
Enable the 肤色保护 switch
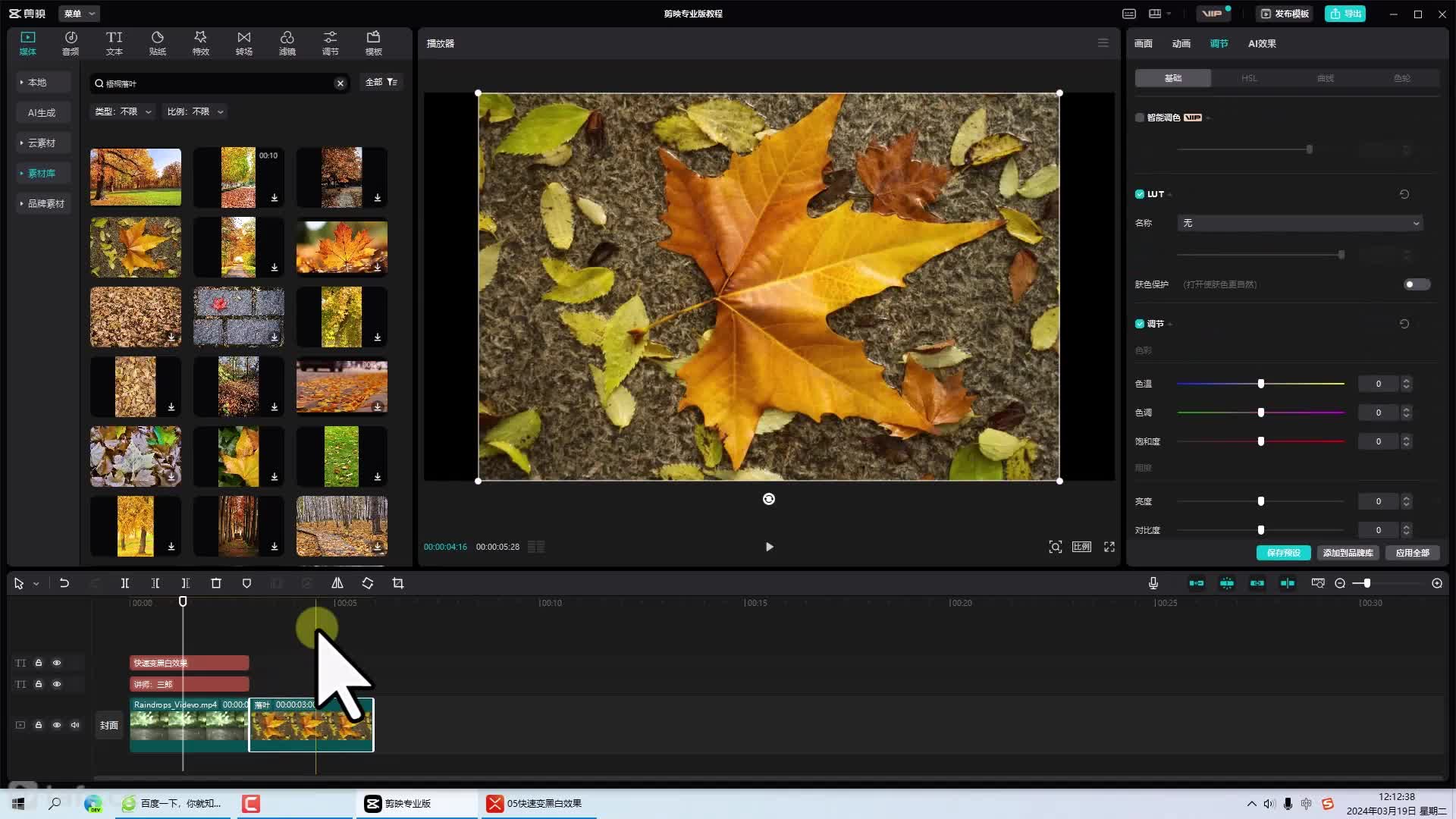click(1417, 284)
